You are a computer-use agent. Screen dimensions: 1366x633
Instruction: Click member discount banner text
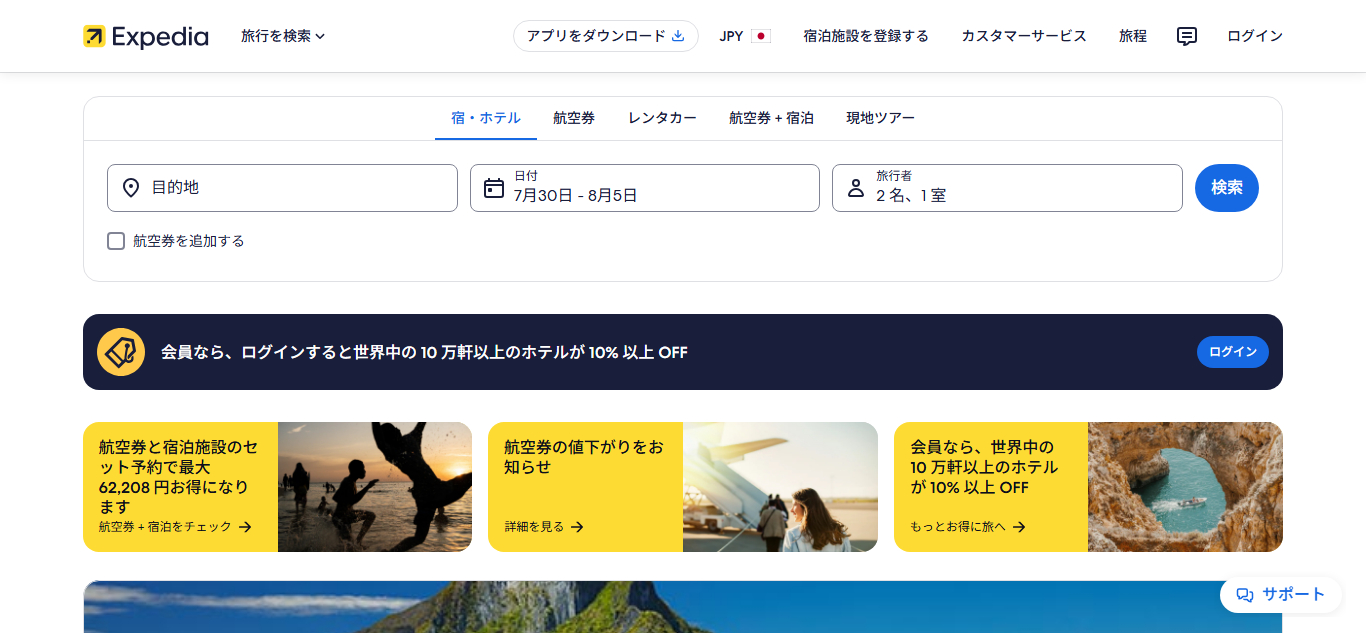point(424,352)
